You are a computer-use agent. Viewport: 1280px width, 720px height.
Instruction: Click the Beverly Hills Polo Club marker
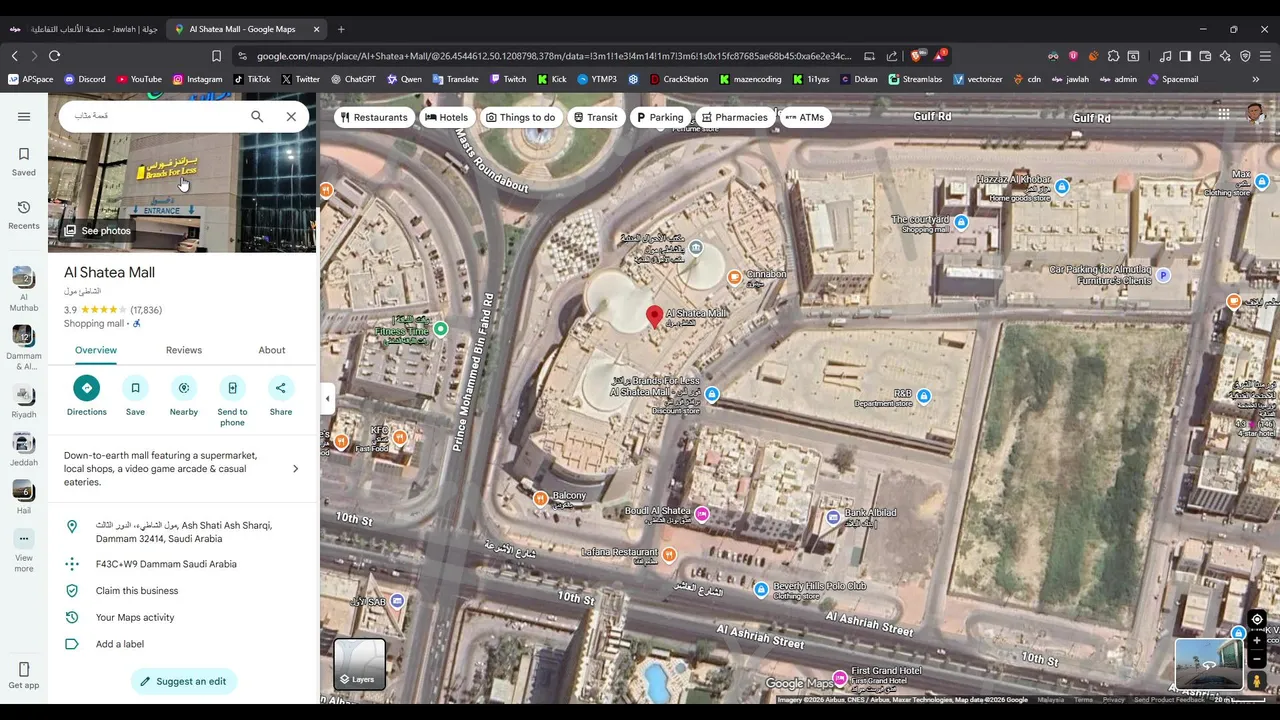coord(761,589)
